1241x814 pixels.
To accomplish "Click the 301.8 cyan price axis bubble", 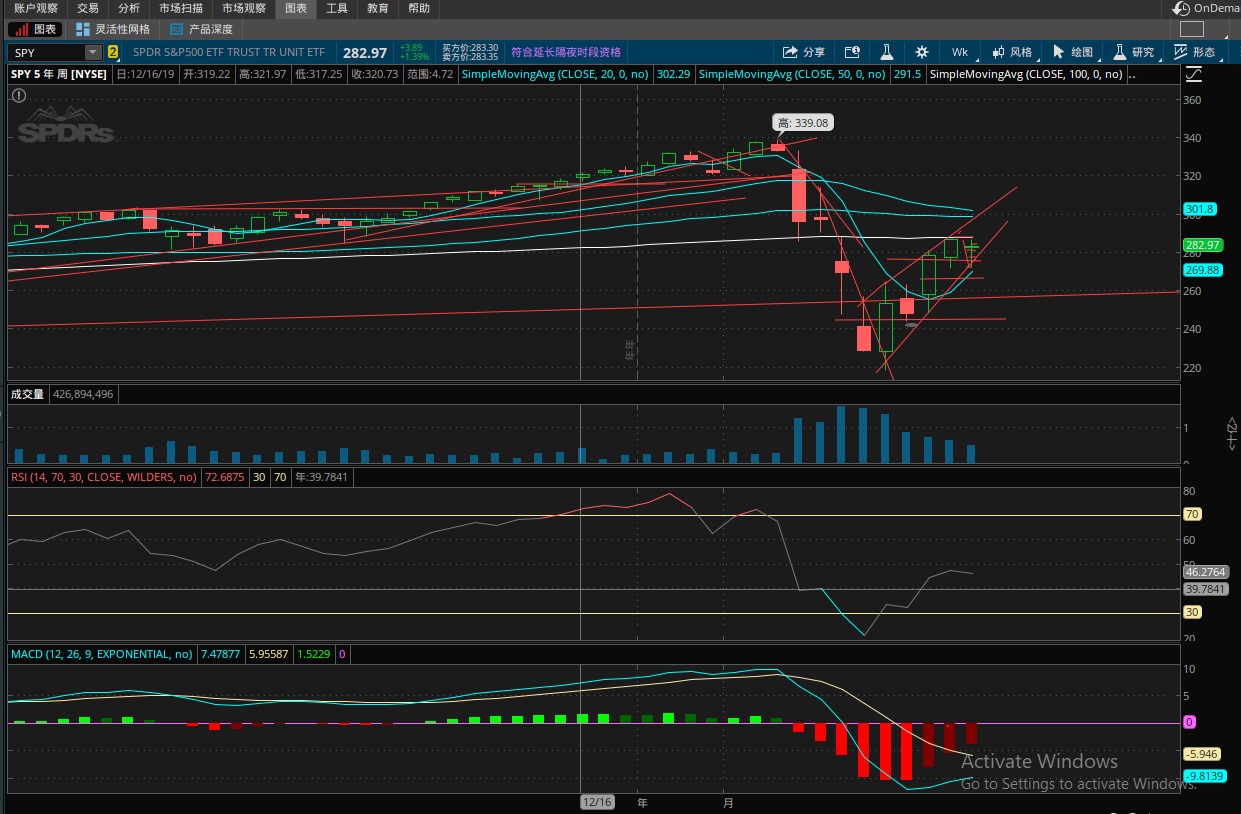I will tap(1199, 209).
